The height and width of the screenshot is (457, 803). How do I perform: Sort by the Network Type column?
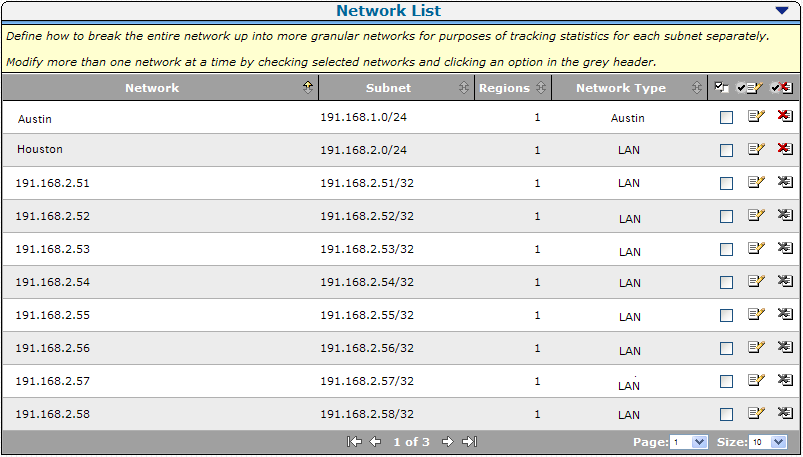tap(620, 87)
